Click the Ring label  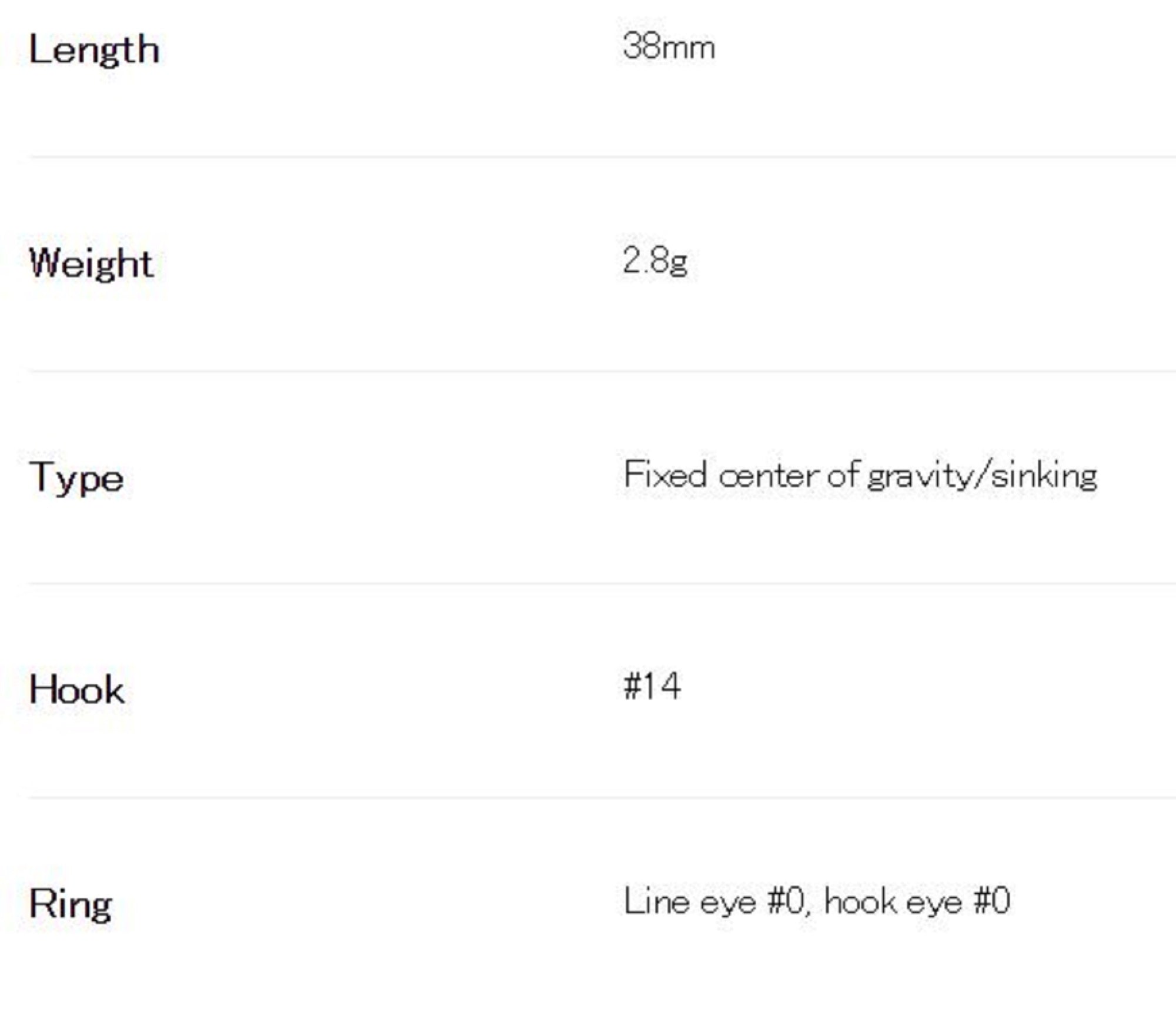[x=71, y=904]
